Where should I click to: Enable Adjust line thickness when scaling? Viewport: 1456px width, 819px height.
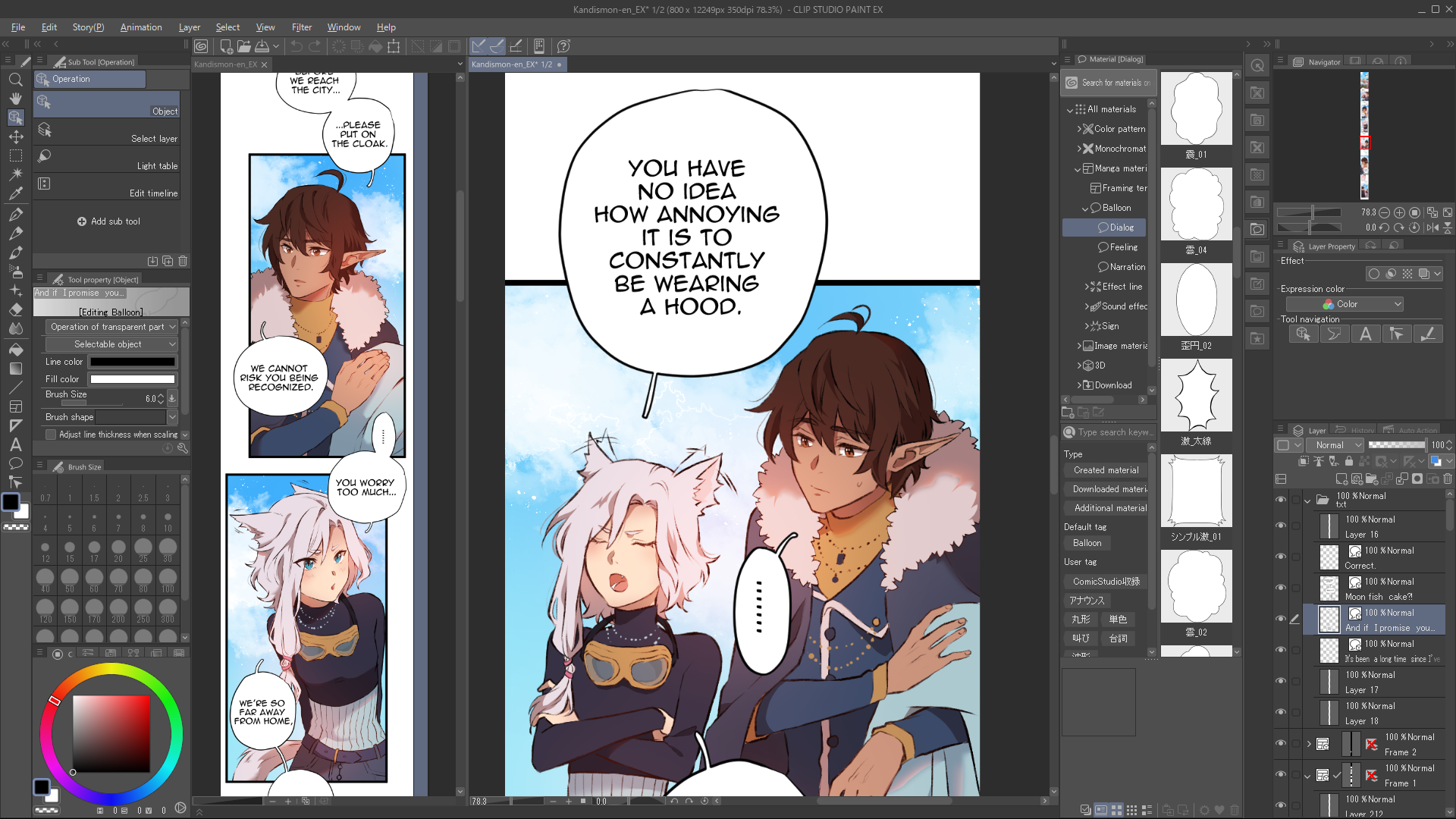(51, 435)
